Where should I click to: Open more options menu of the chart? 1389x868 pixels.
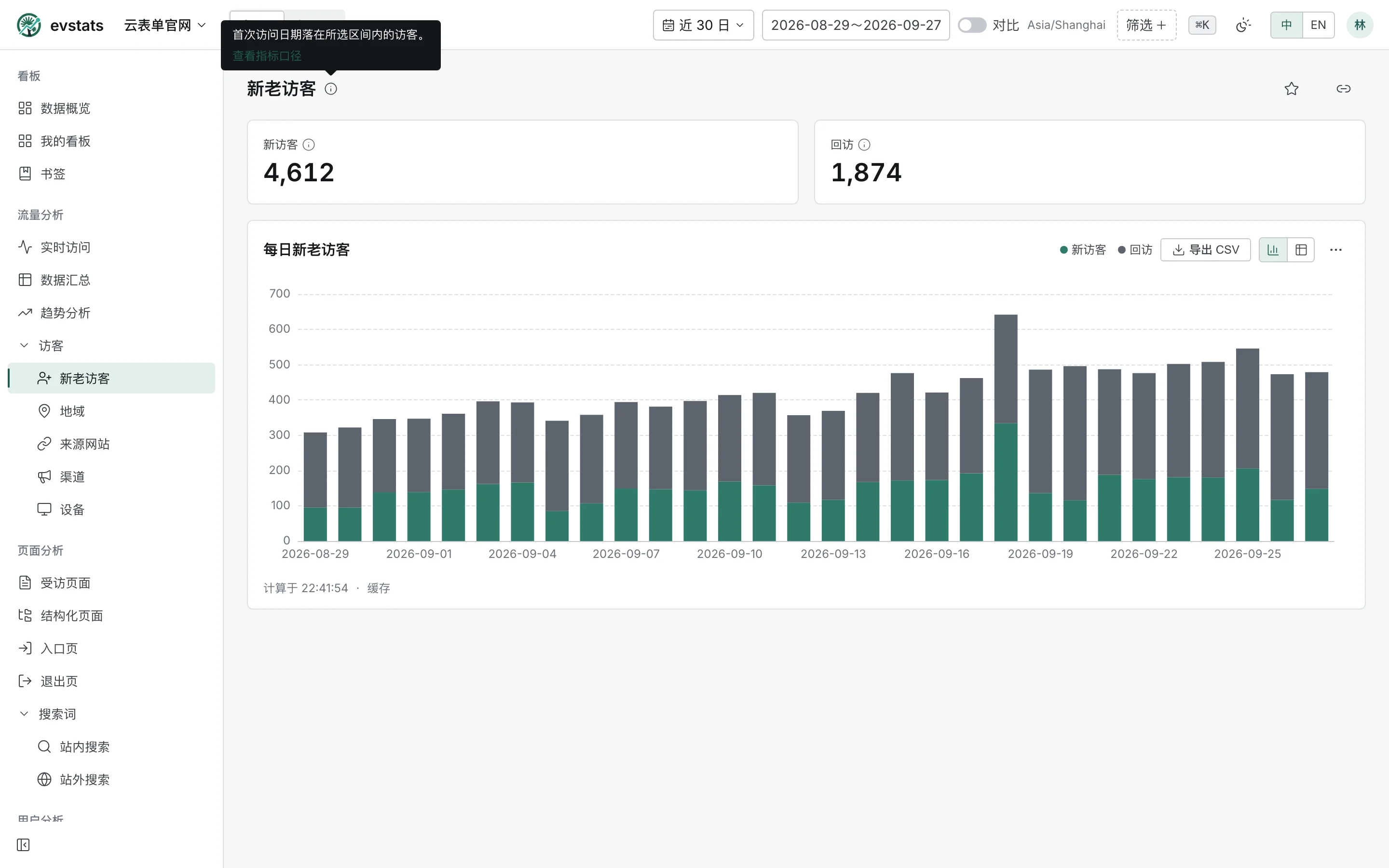(x=1335, y=250)
